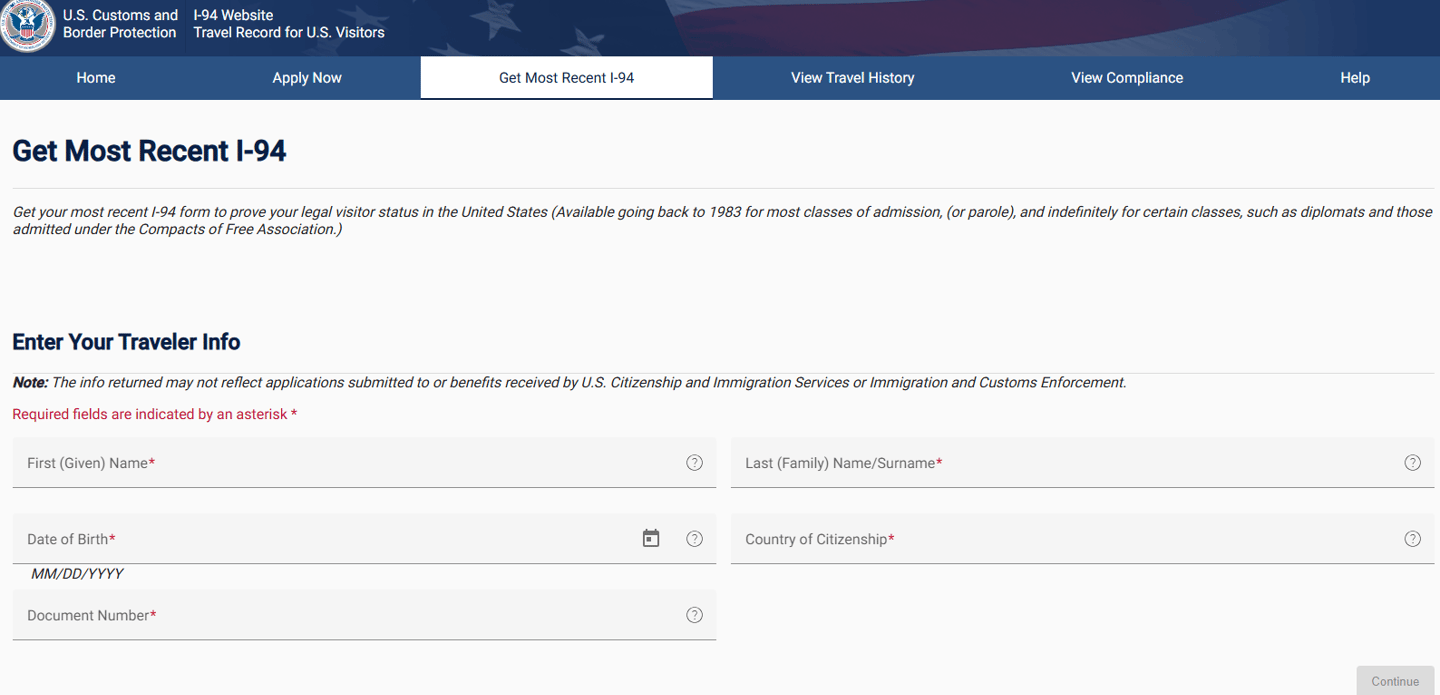Switch to View Travel History tab
This screenshot has height=695, width=1440.
coord(852,78)
